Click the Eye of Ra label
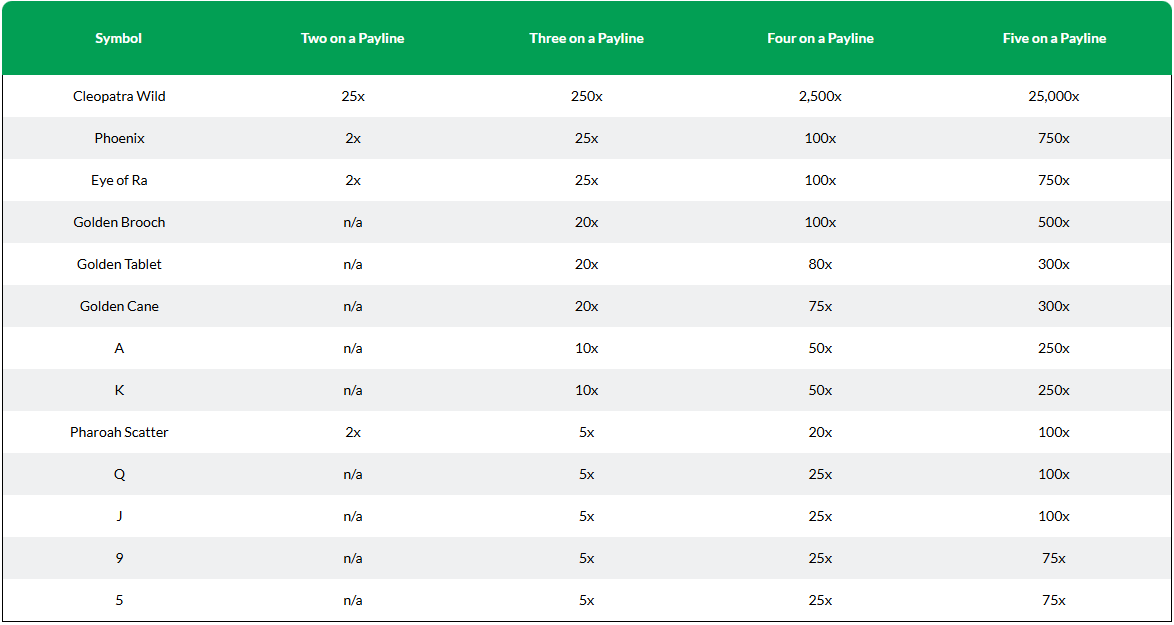The width and height of the screenshot is (1174, 625). click(x=119, y=180)
